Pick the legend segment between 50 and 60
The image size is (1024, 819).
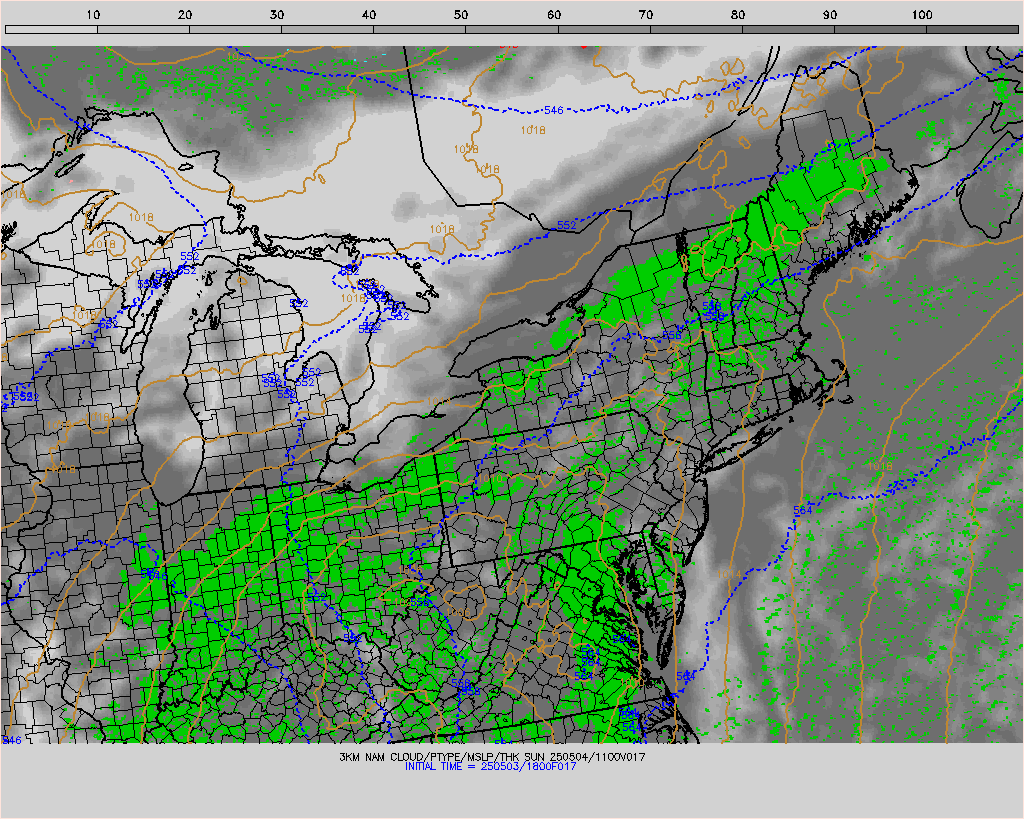511,29
